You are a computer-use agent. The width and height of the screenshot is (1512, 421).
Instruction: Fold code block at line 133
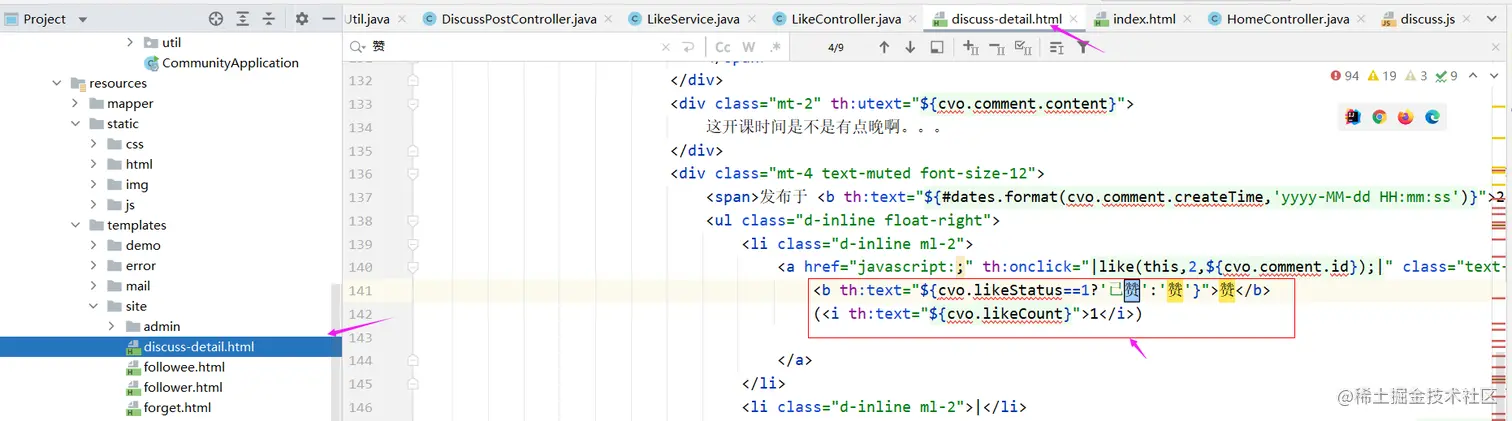click(x=412, y=104)
